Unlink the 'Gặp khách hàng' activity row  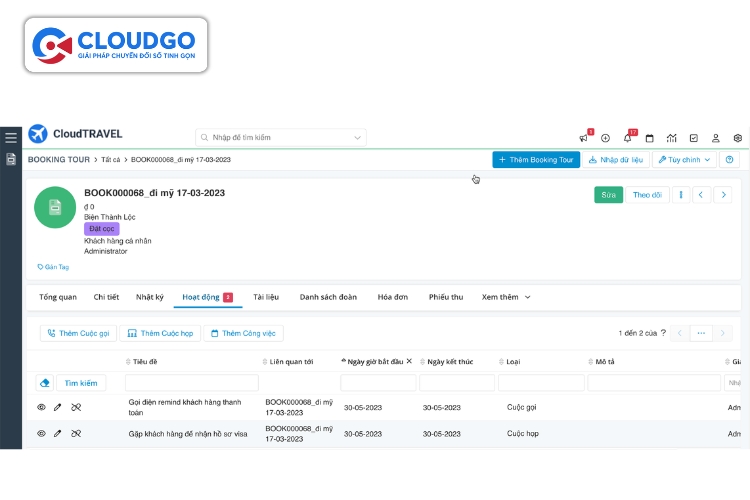tap(76, 434)
